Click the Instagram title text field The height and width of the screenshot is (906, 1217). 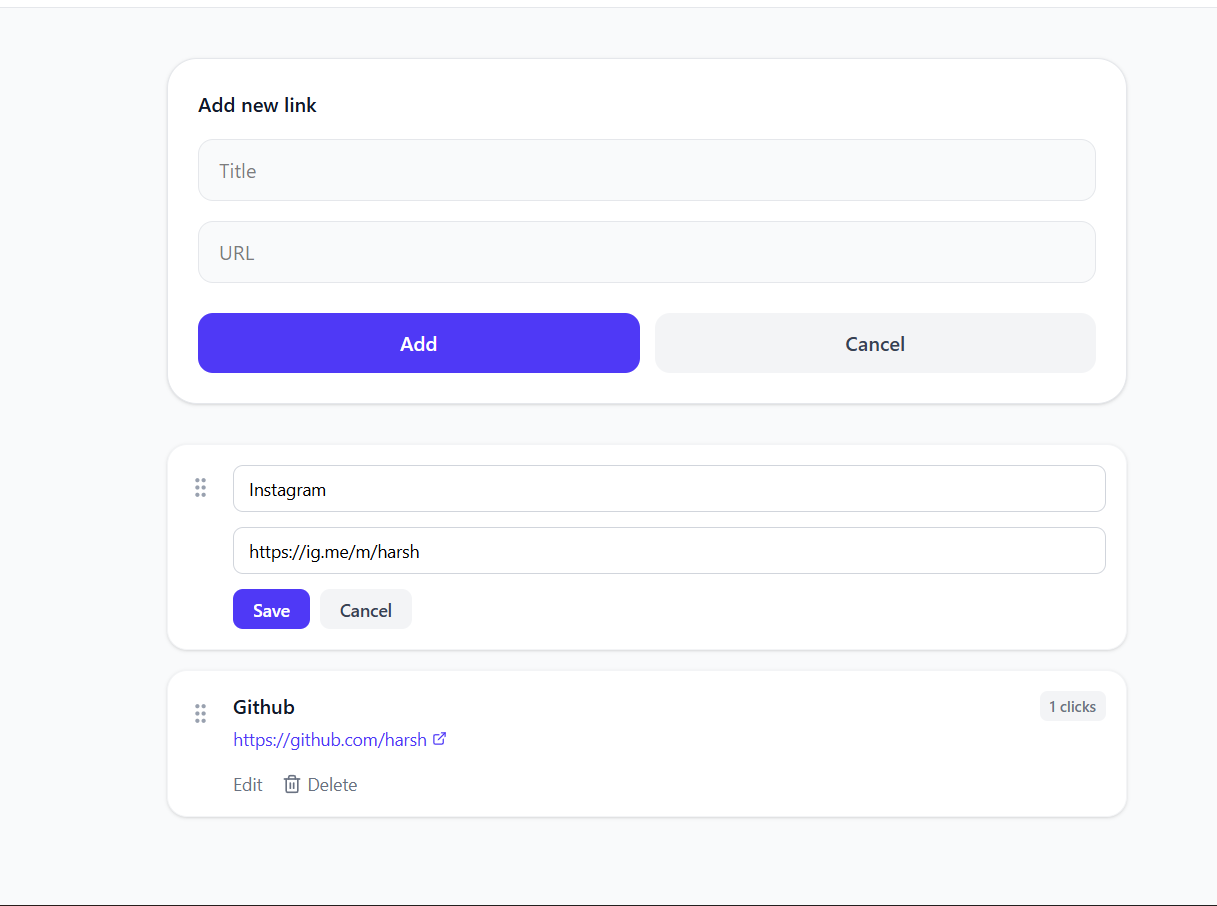[669, 488]
